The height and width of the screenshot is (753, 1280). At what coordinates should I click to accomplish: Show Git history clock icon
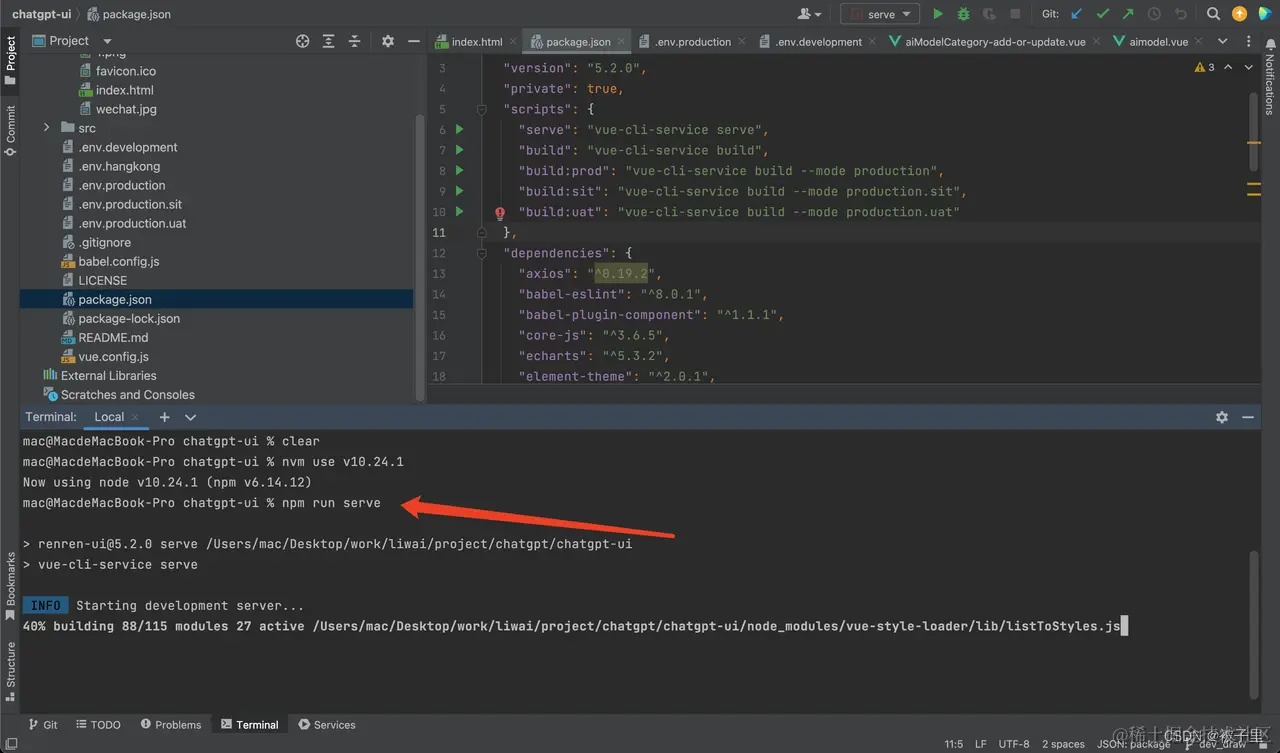pyautogui.click(x=1154, y=14)
